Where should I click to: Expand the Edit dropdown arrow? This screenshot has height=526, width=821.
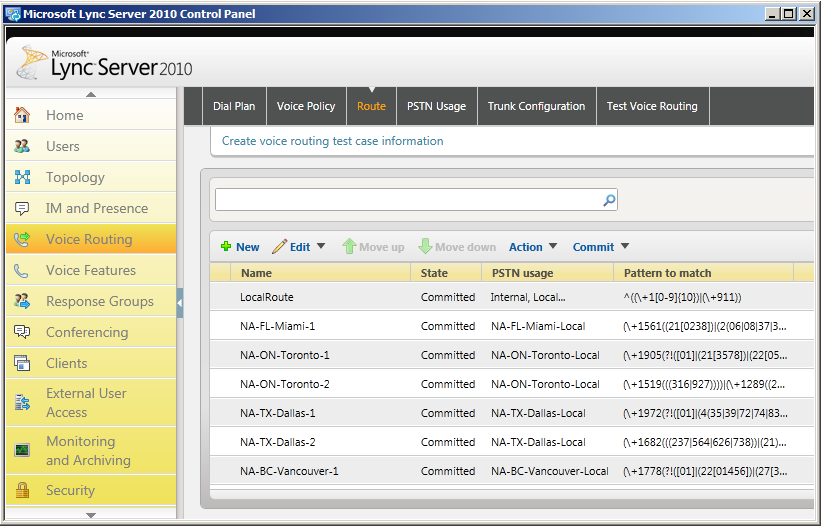pyautogui.click(x=321, y=246)
